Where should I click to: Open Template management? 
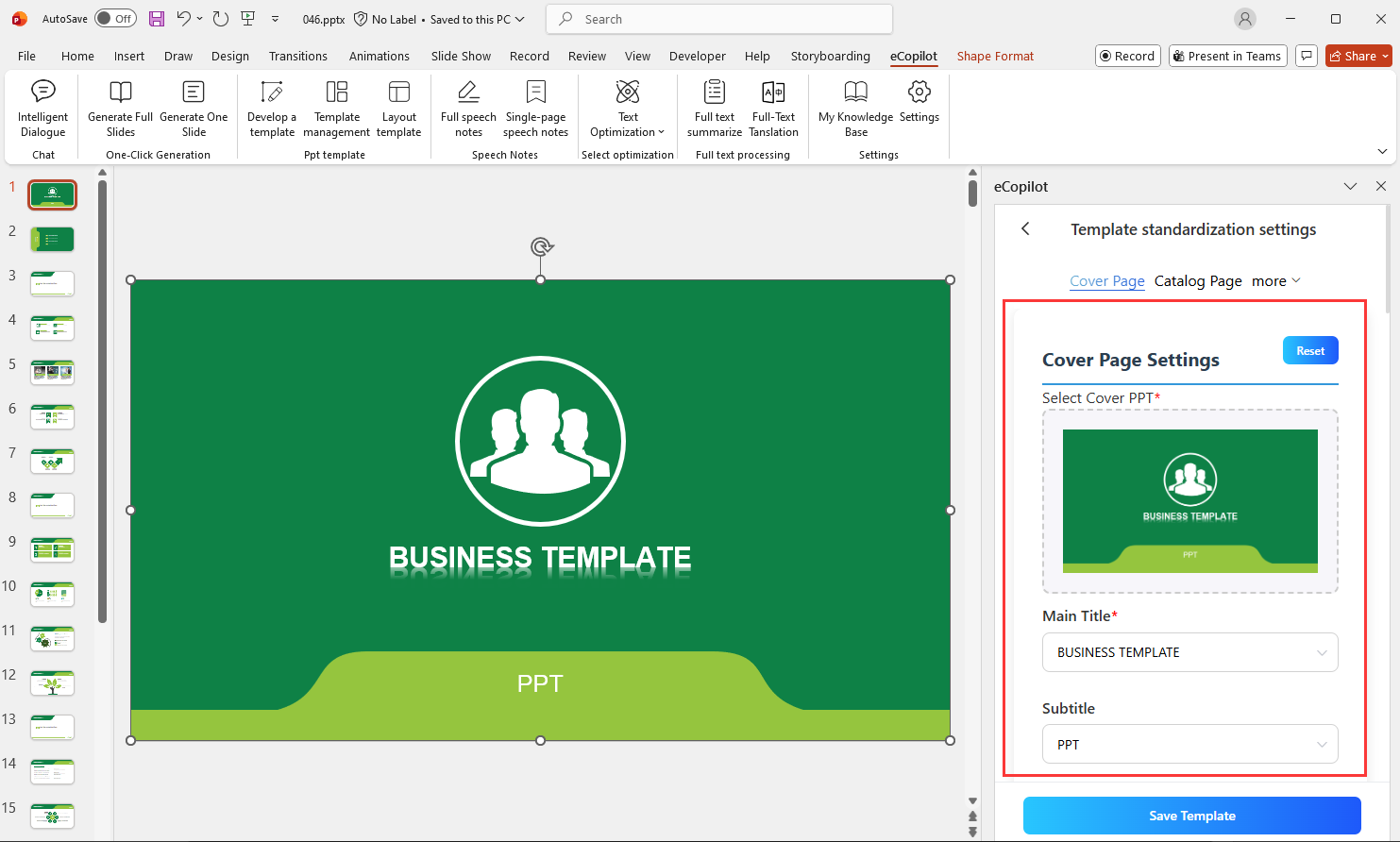tap(336, 109)
